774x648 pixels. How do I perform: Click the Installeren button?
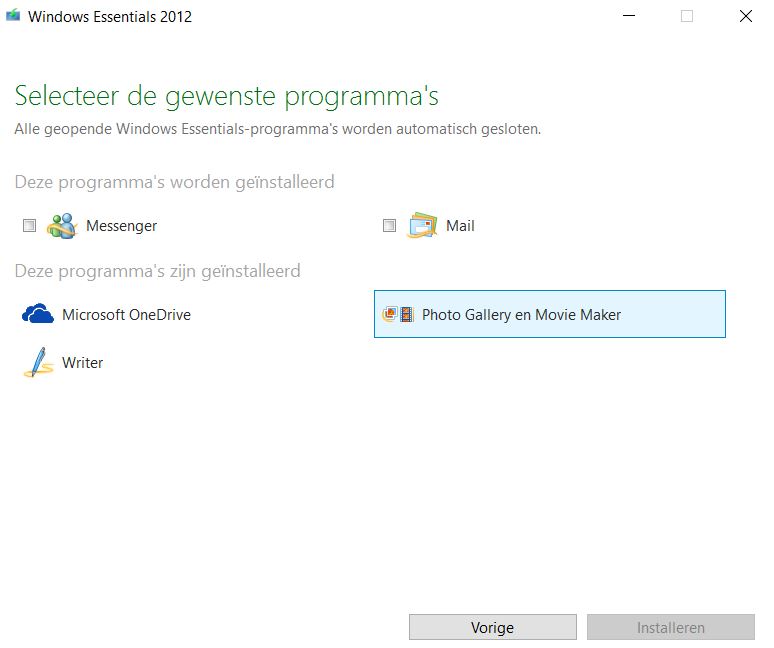[x=671, y=627]
